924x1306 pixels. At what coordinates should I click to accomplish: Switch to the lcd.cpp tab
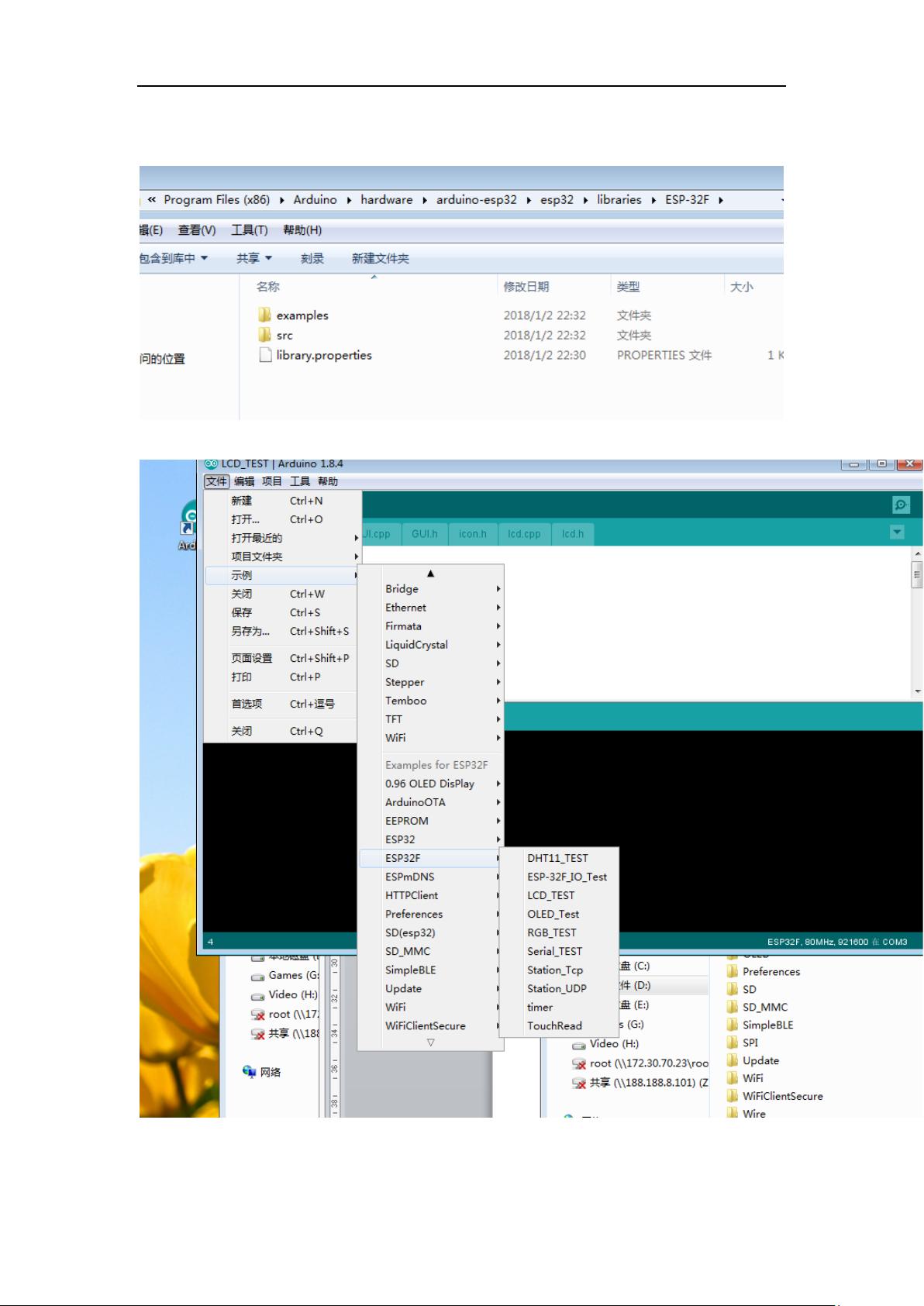(x=524, y=534)
